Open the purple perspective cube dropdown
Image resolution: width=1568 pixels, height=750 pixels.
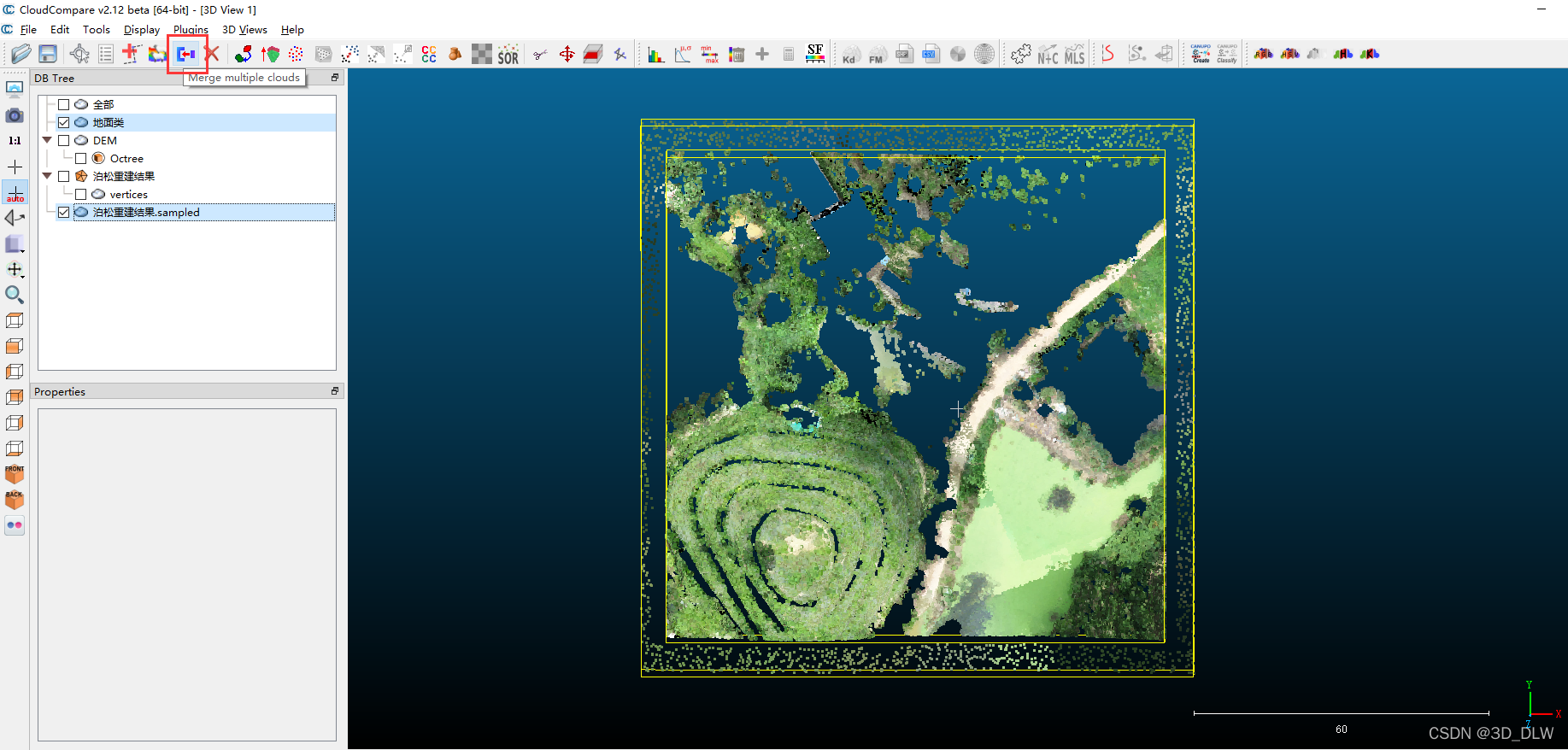point(15,243)
